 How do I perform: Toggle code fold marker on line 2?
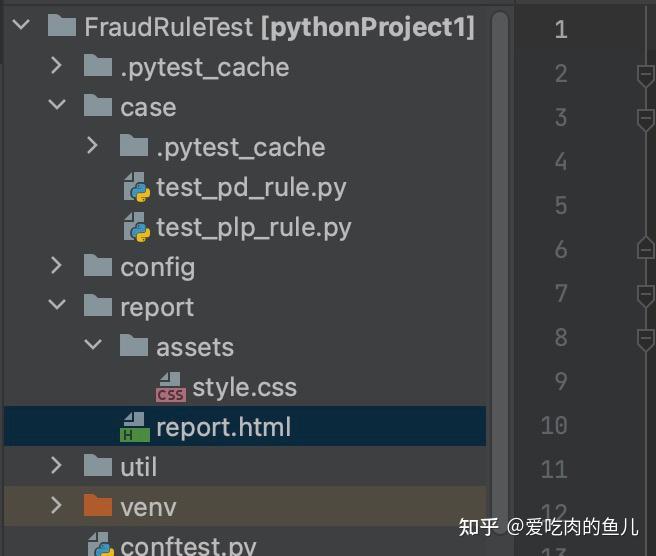click(x=645, y=74)
